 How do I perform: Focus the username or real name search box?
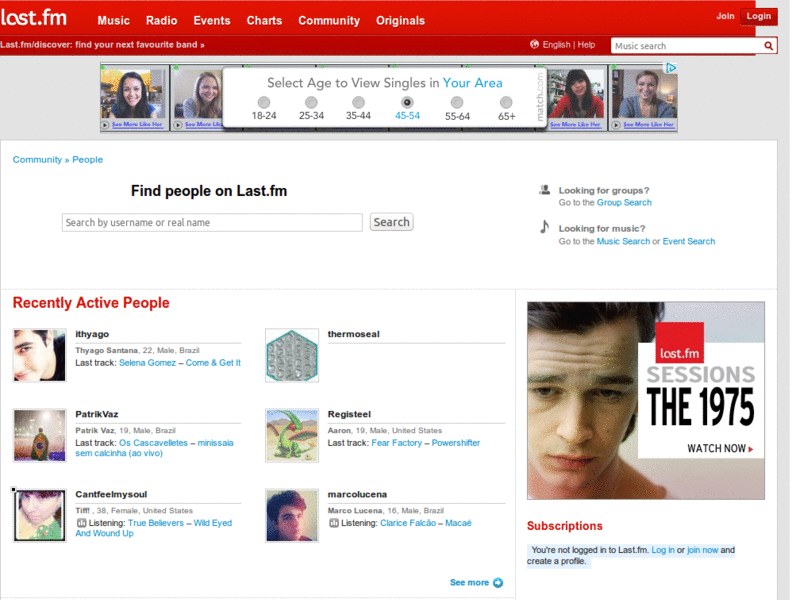[212, 222]
